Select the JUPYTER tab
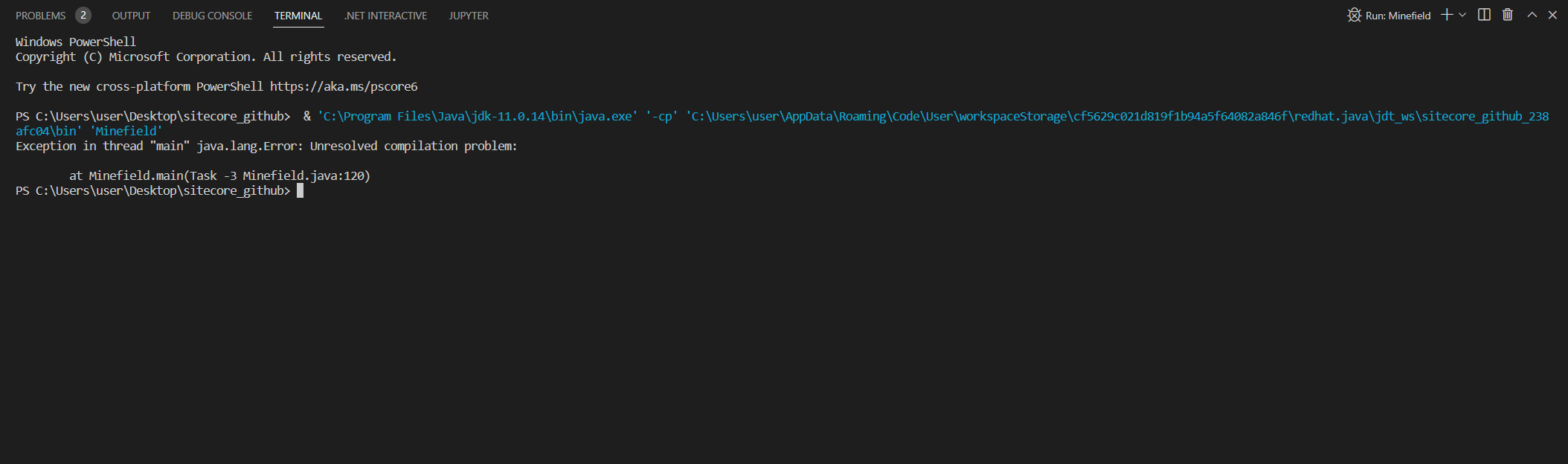The height and width of the screenshot is (464, 1568). (x=469, y=15)
